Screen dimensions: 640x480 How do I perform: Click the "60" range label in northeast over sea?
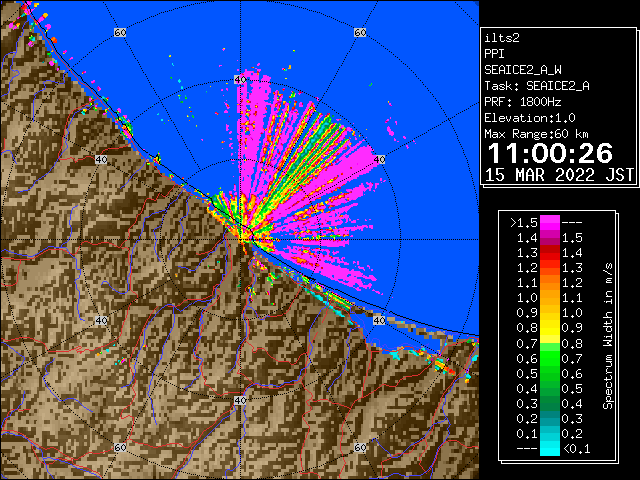[x=360, y=32]
